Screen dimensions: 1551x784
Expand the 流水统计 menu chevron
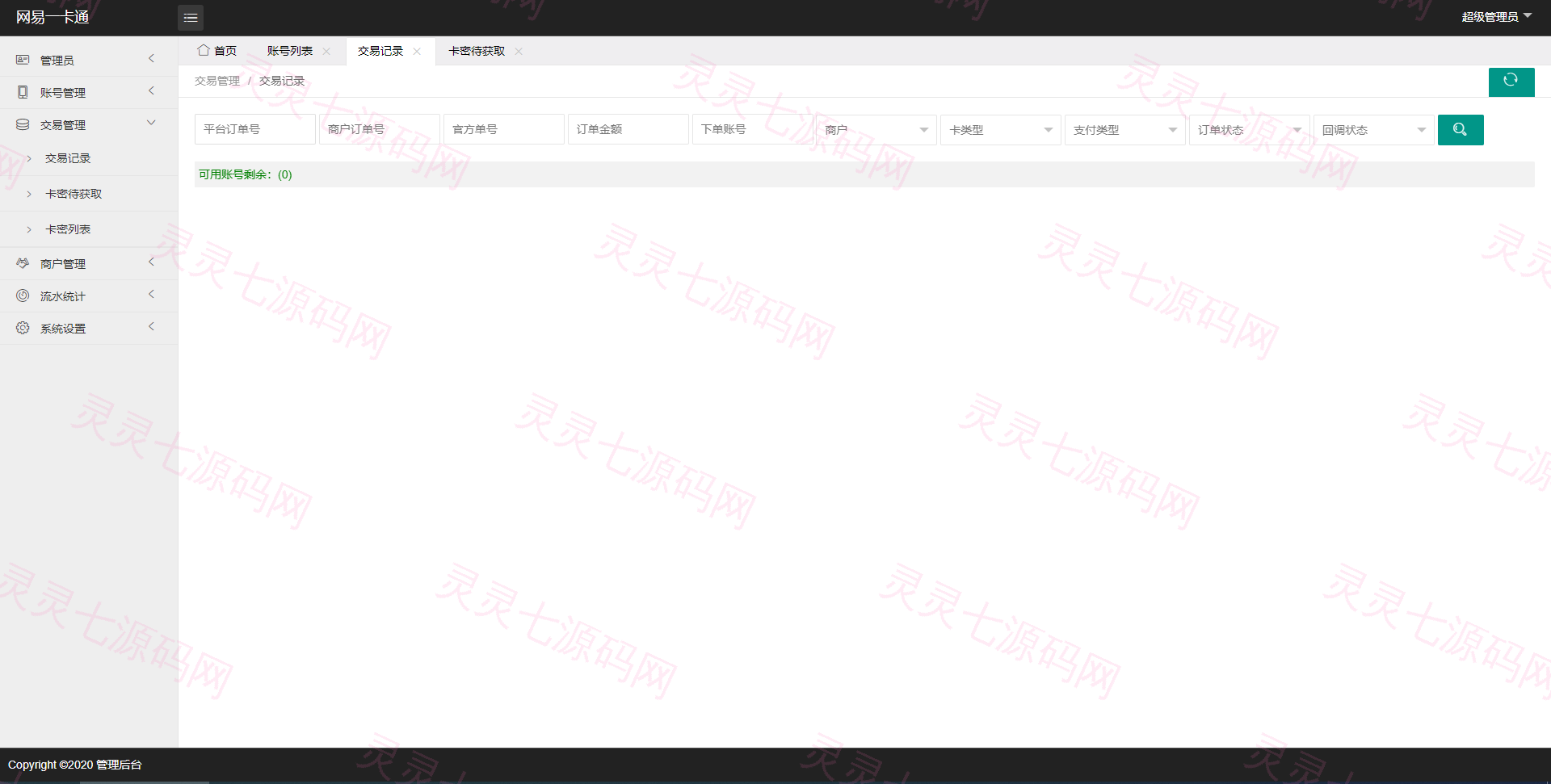point(151,295)
